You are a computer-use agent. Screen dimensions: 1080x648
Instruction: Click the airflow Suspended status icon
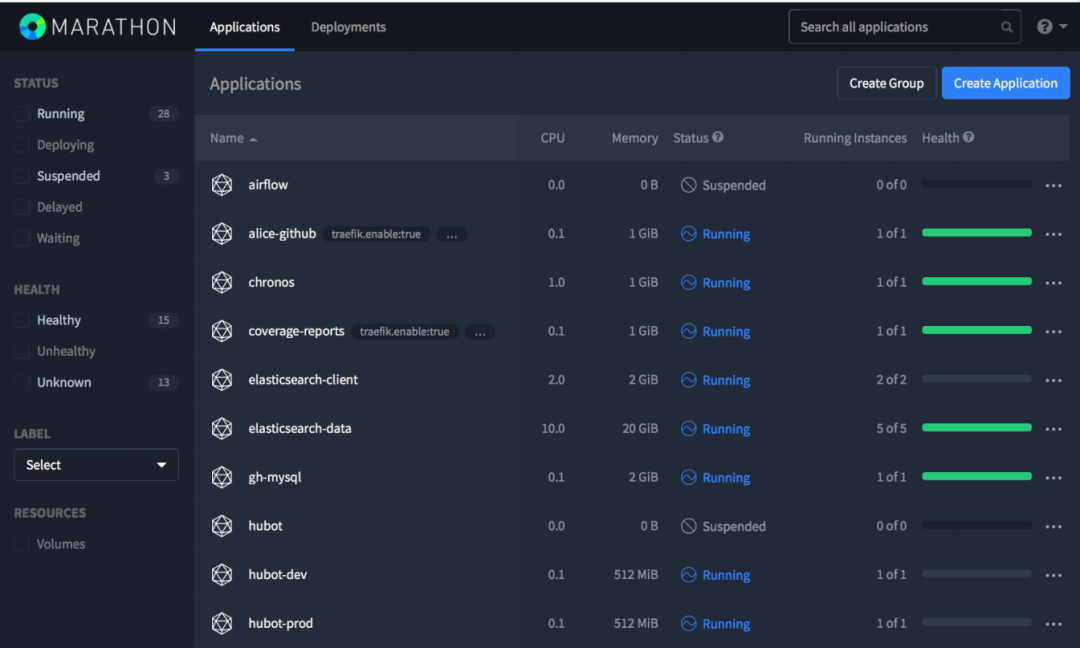pos(688,185)
